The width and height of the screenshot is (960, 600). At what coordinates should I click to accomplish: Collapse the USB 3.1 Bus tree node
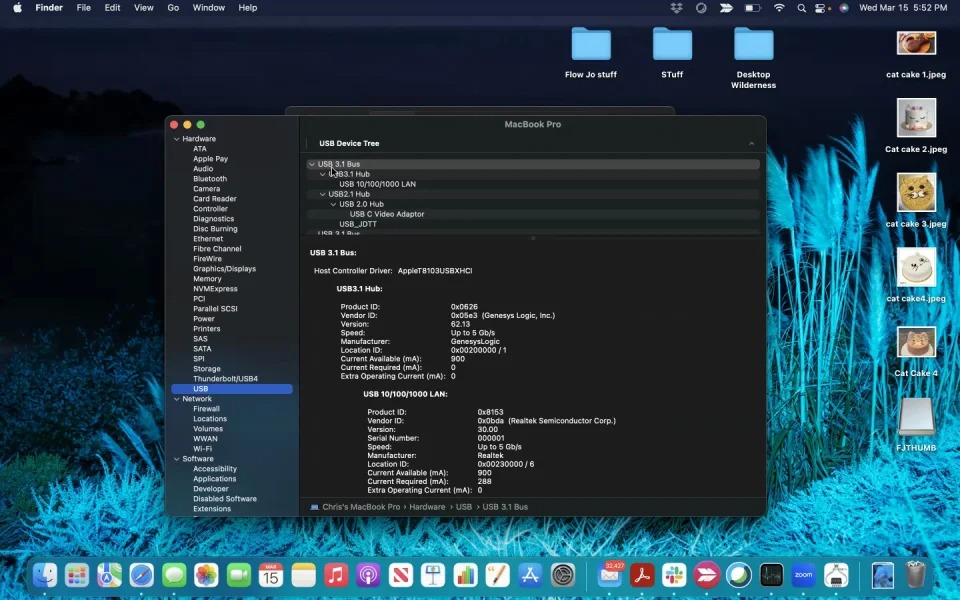click(312, 164)
